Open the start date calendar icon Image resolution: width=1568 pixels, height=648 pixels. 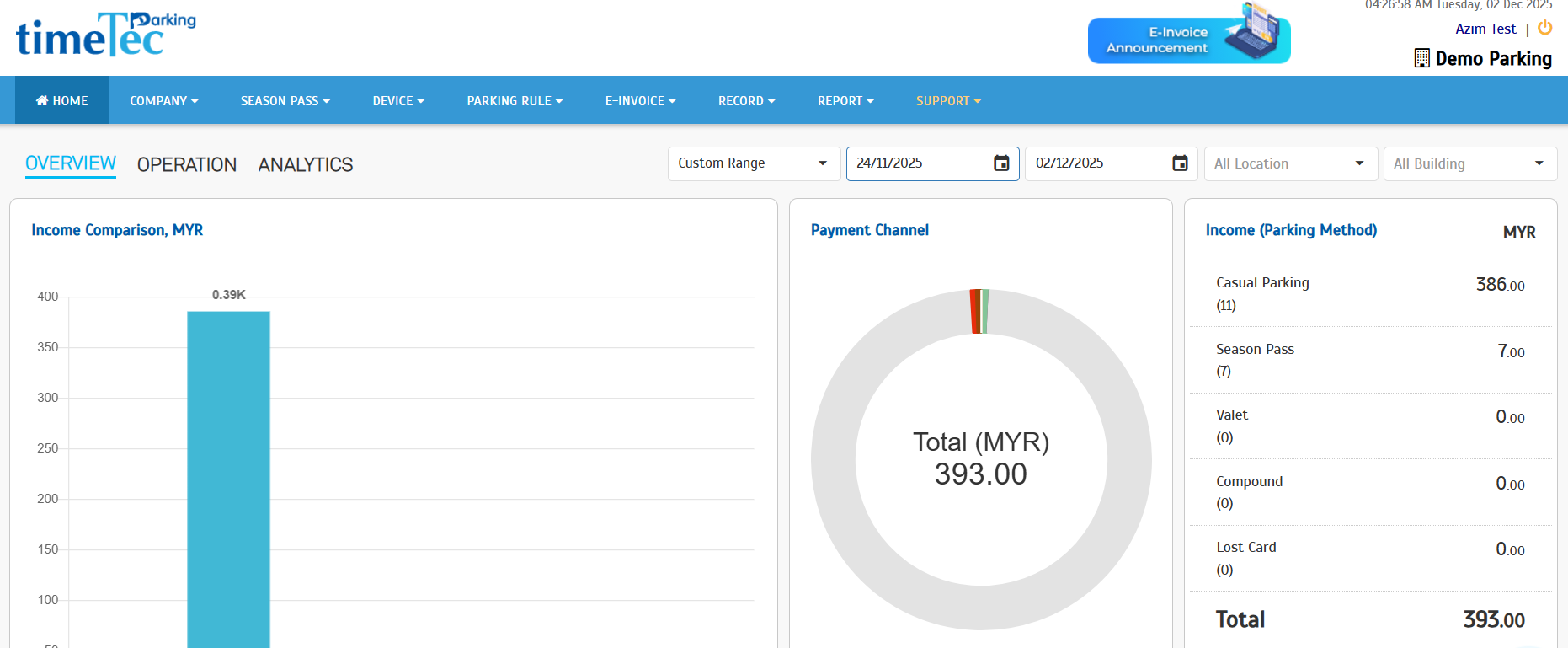[x=1000, y=163]
